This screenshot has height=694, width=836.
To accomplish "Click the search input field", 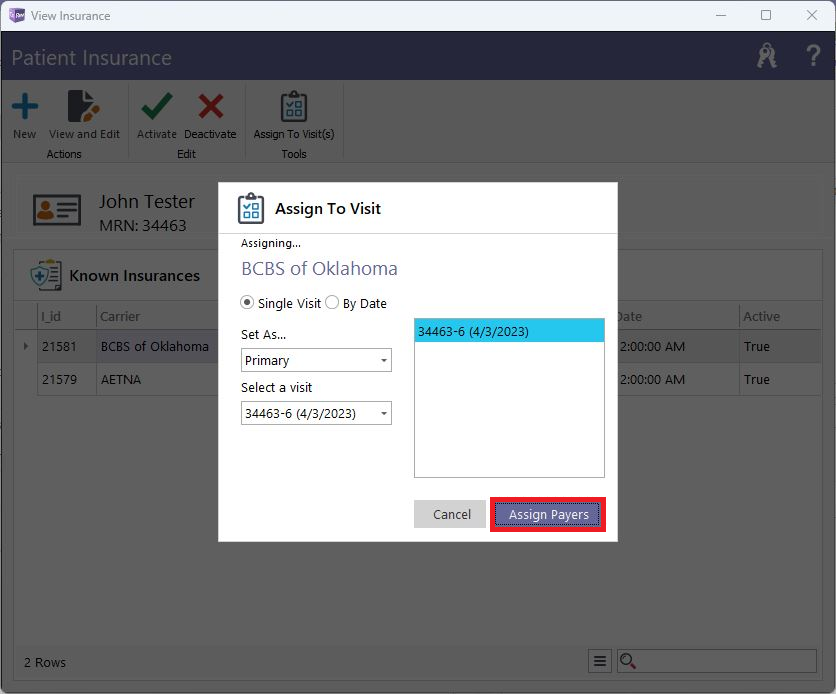I will click(717, 661).
